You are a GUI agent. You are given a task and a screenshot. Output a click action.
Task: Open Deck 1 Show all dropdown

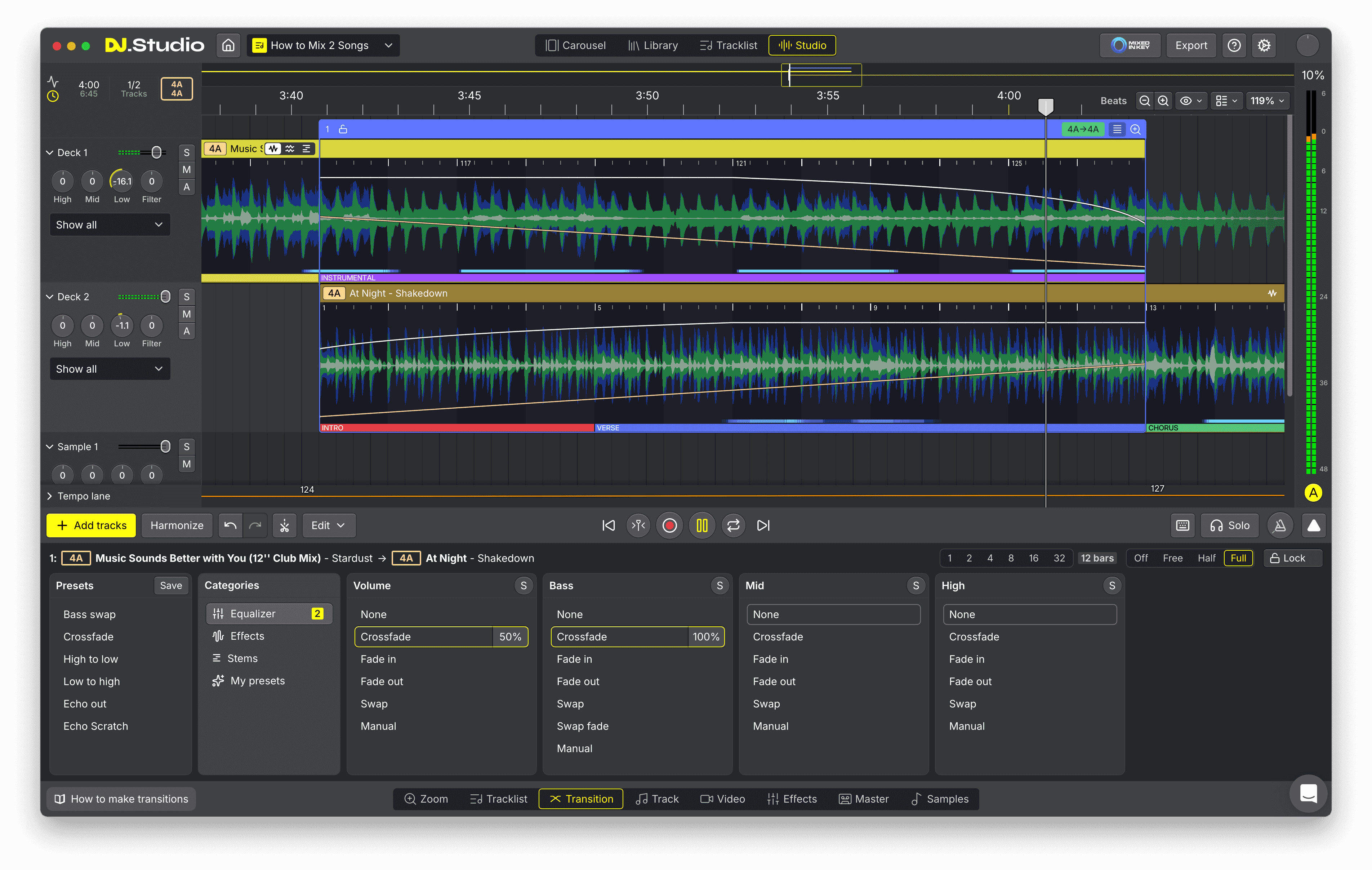(x=110, y=225)
